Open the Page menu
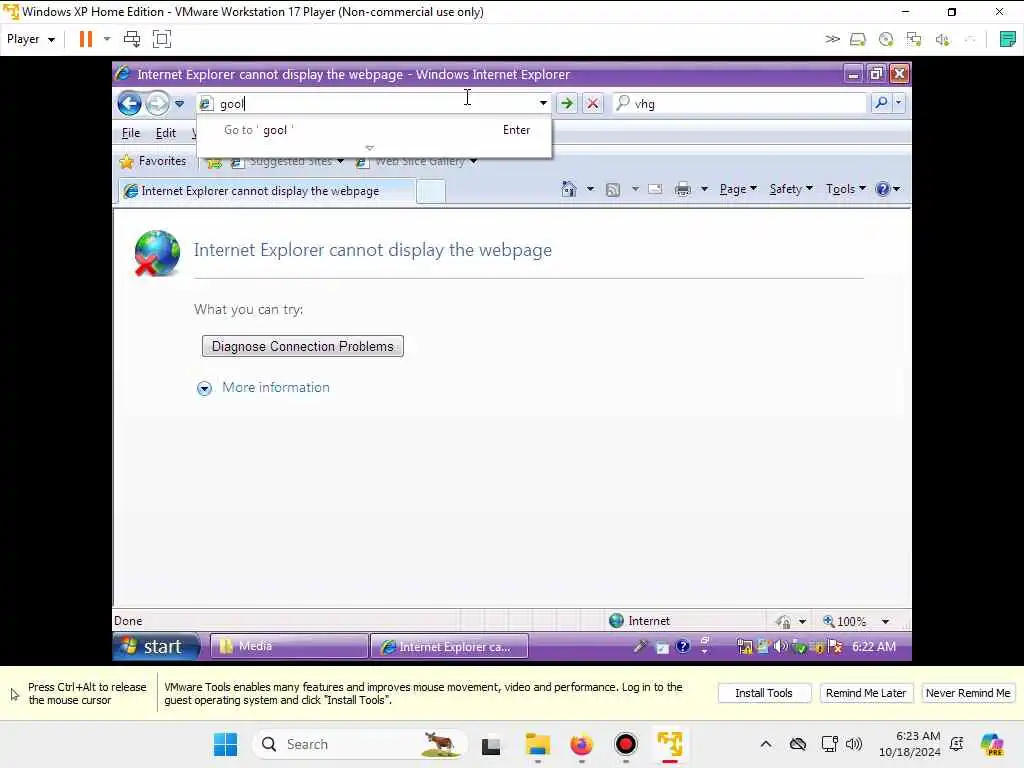The width and height of the screenshot is (1024, 768). [738, 189]
